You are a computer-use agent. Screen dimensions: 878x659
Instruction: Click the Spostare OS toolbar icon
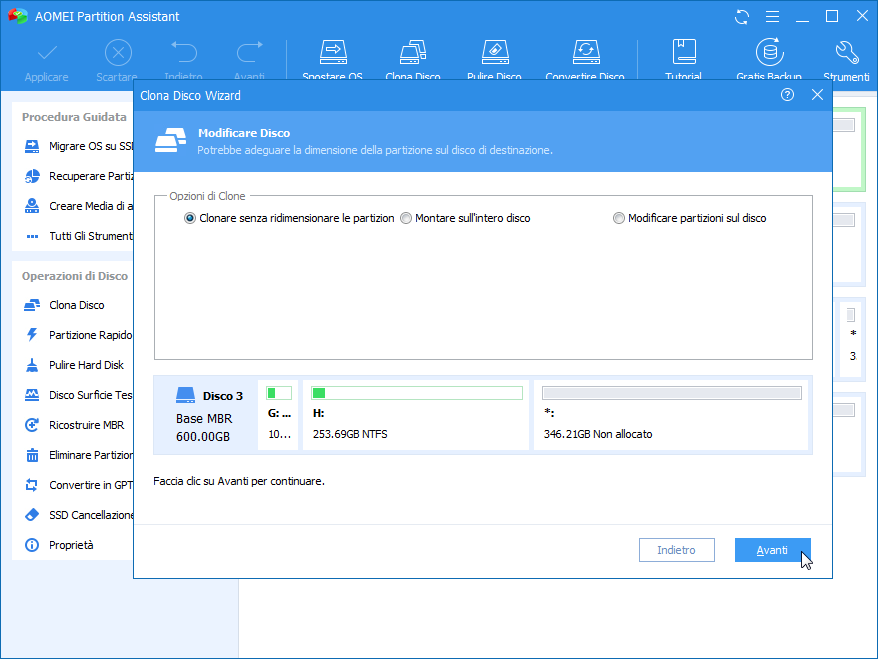[332, 54]
